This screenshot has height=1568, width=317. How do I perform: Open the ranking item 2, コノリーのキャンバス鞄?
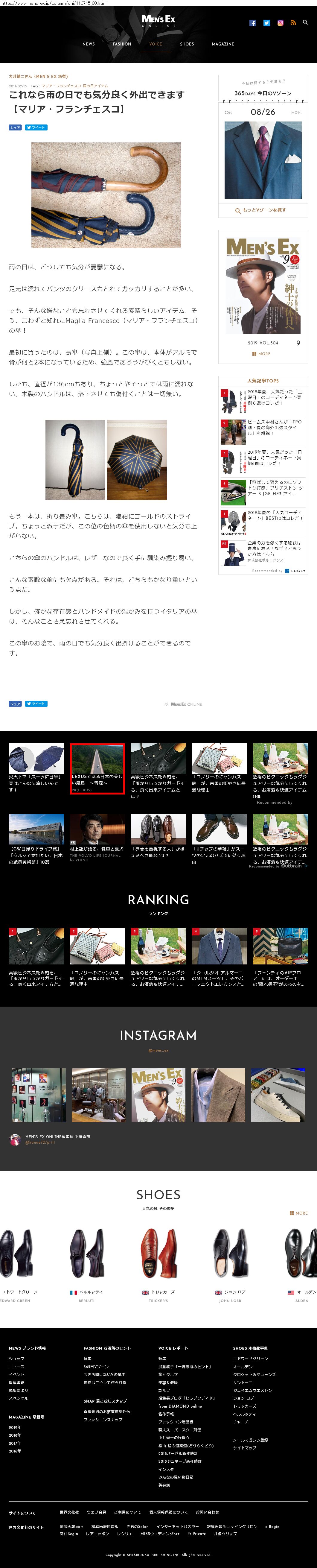coord(97,957)
